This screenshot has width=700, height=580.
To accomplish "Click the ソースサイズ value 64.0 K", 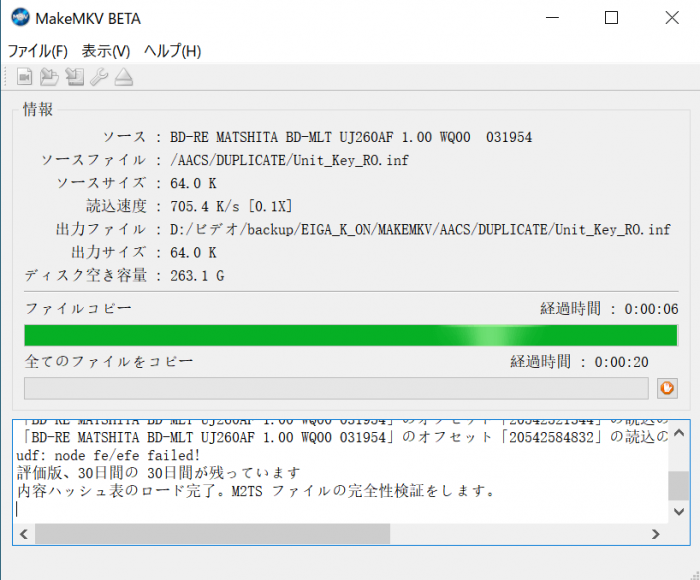I will click(193, 184).
